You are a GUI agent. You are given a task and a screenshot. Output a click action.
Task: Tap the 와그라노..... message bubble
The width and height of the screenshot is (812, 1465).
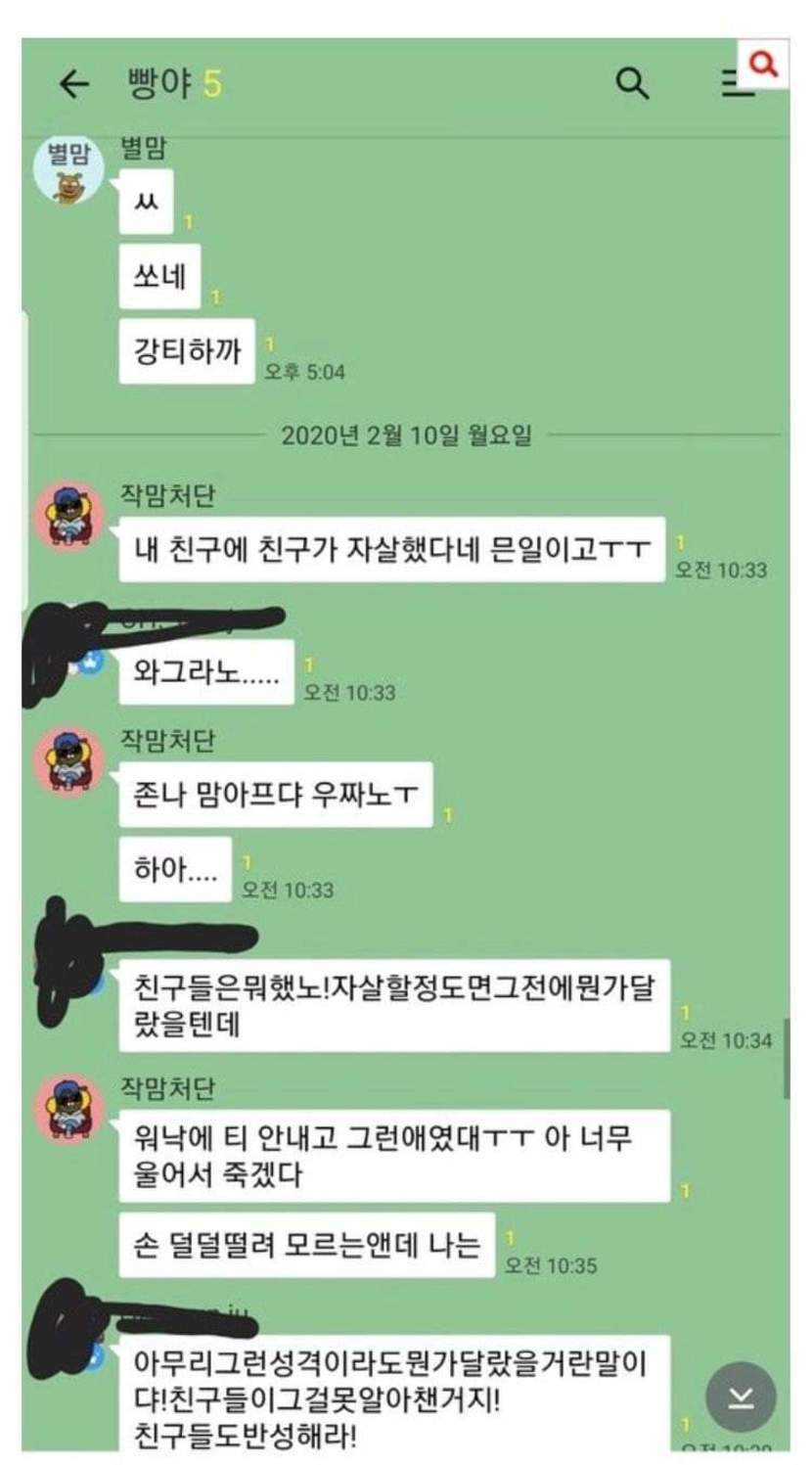point(206,672)
